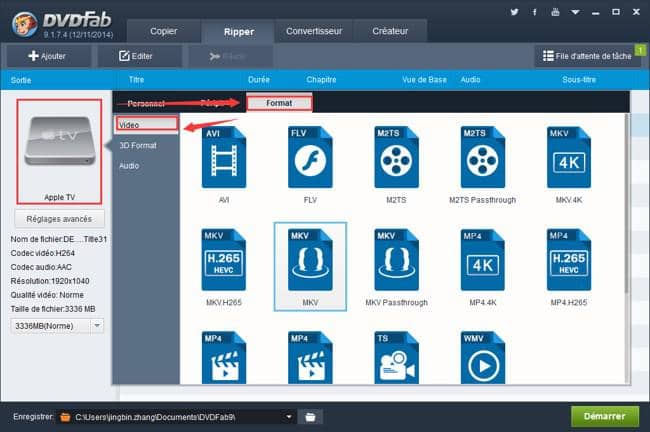
Task: Choose the MKV.4K format icon
Action: (569, 157)
